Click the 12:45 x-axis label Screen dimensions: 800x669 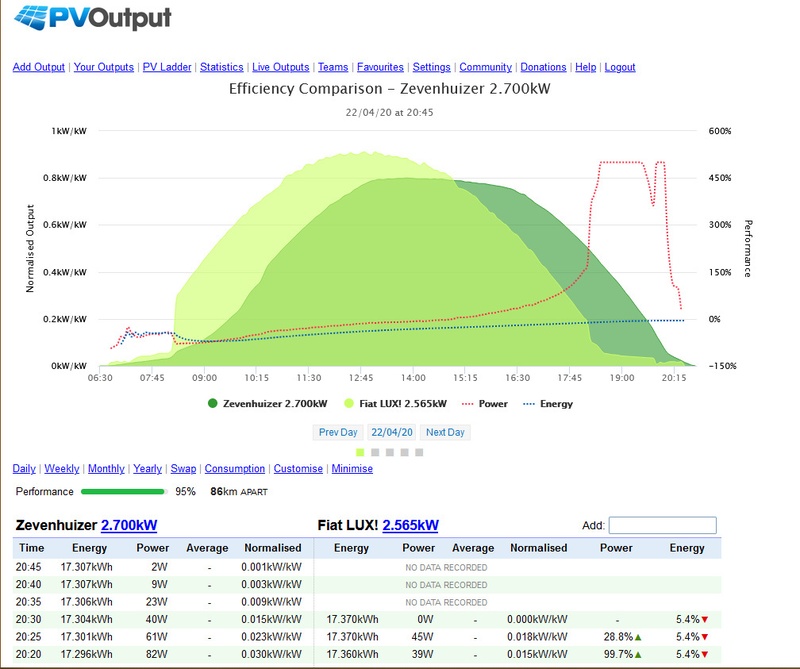[361, 378]
